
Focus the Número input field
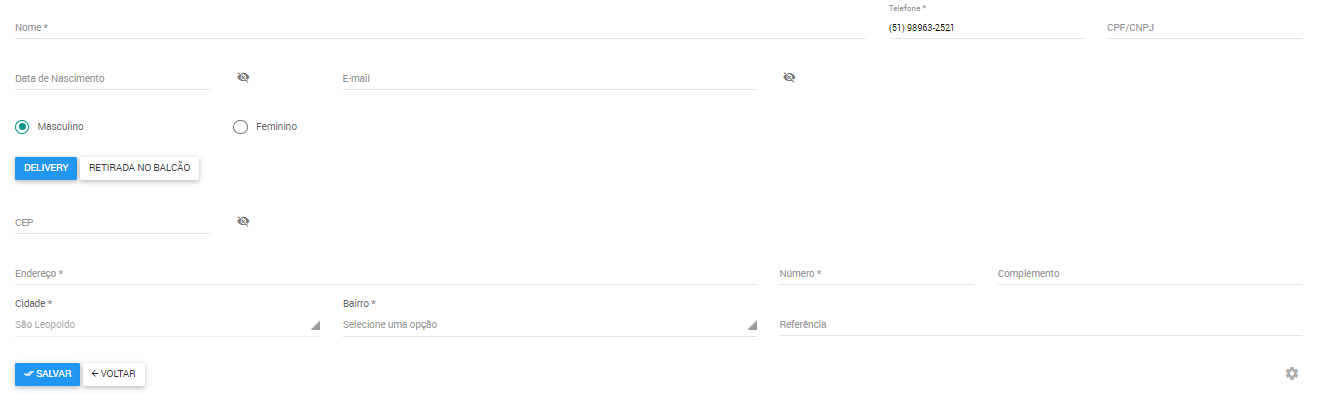click(877, 273)
